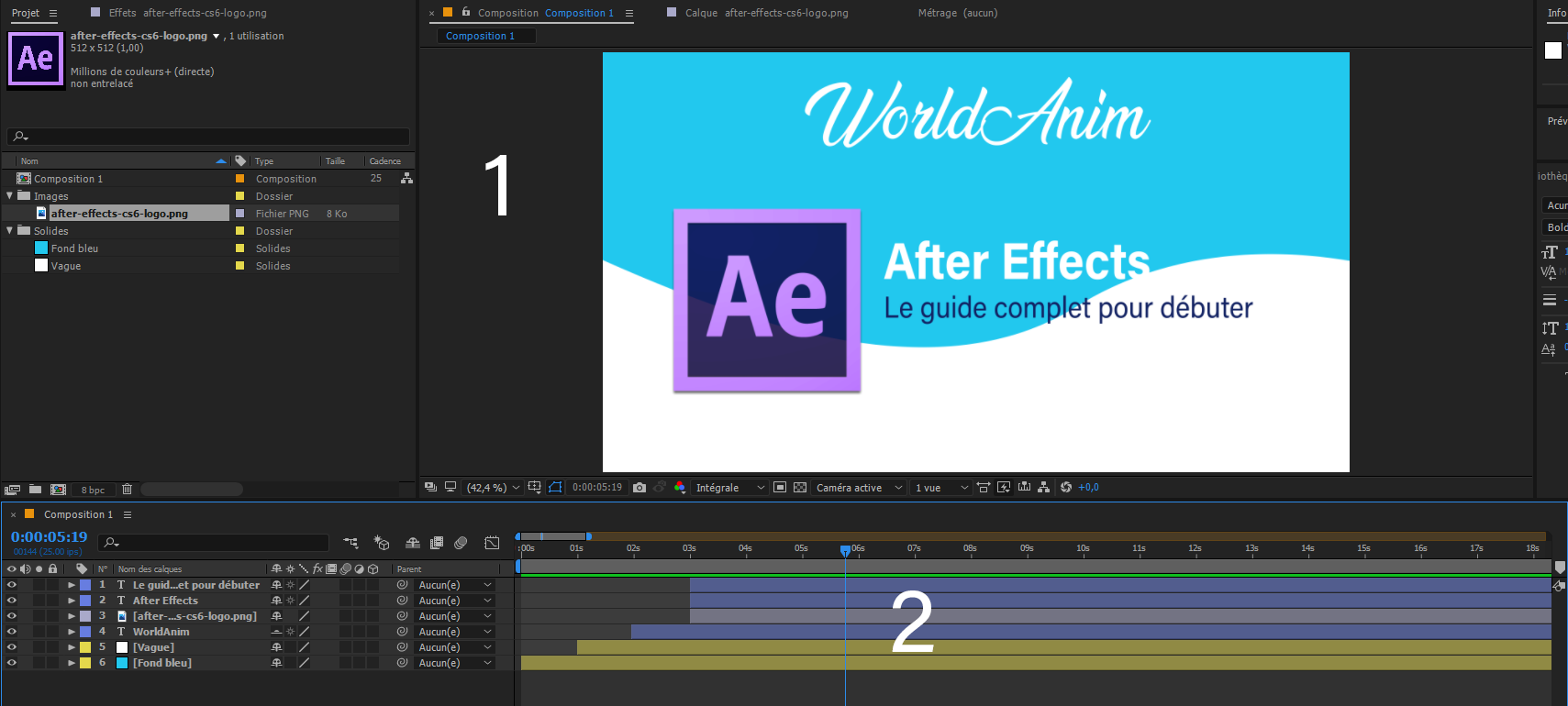
Task: Open the 1 vue layout dropdown
Action: tap(941, 488)
